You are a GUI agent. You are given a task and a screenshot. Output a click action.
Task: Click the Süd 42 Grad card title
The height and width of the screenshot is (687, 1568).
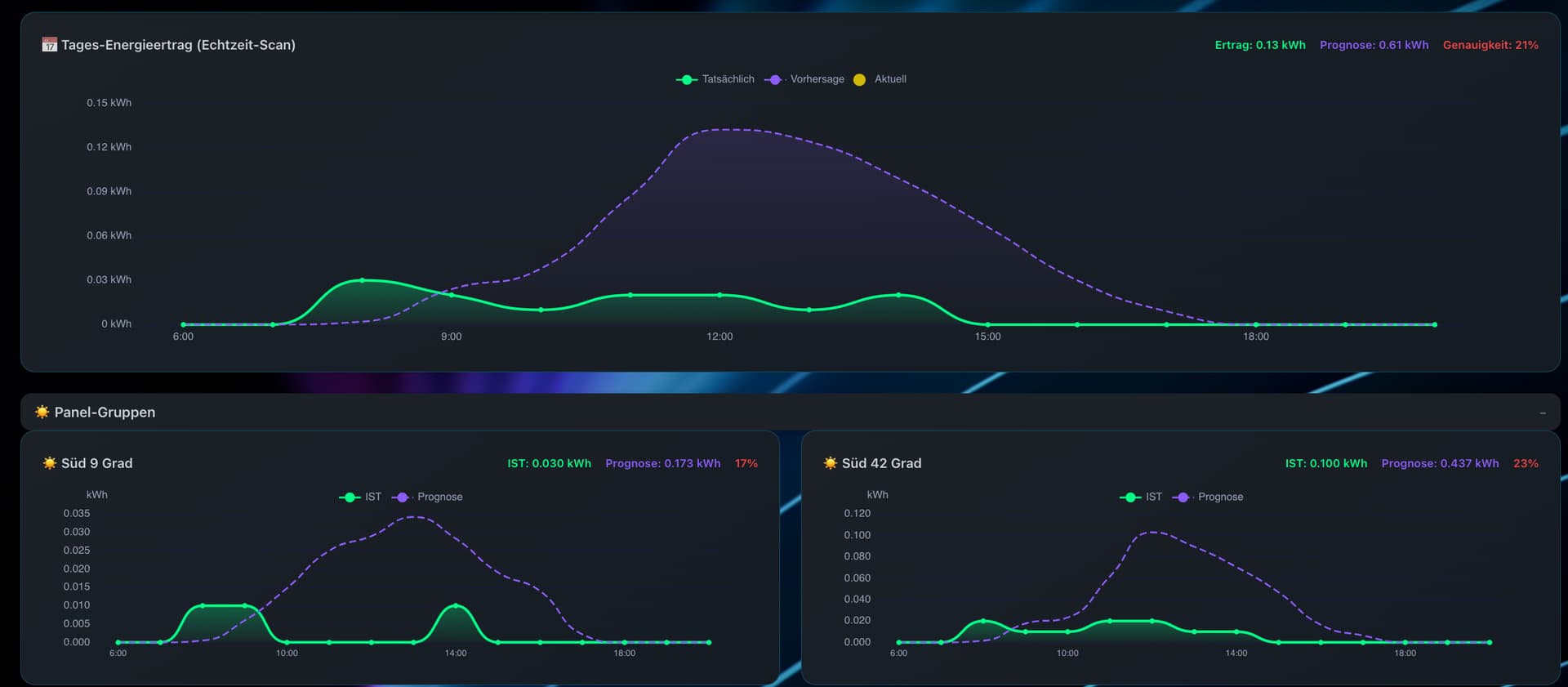881,463
